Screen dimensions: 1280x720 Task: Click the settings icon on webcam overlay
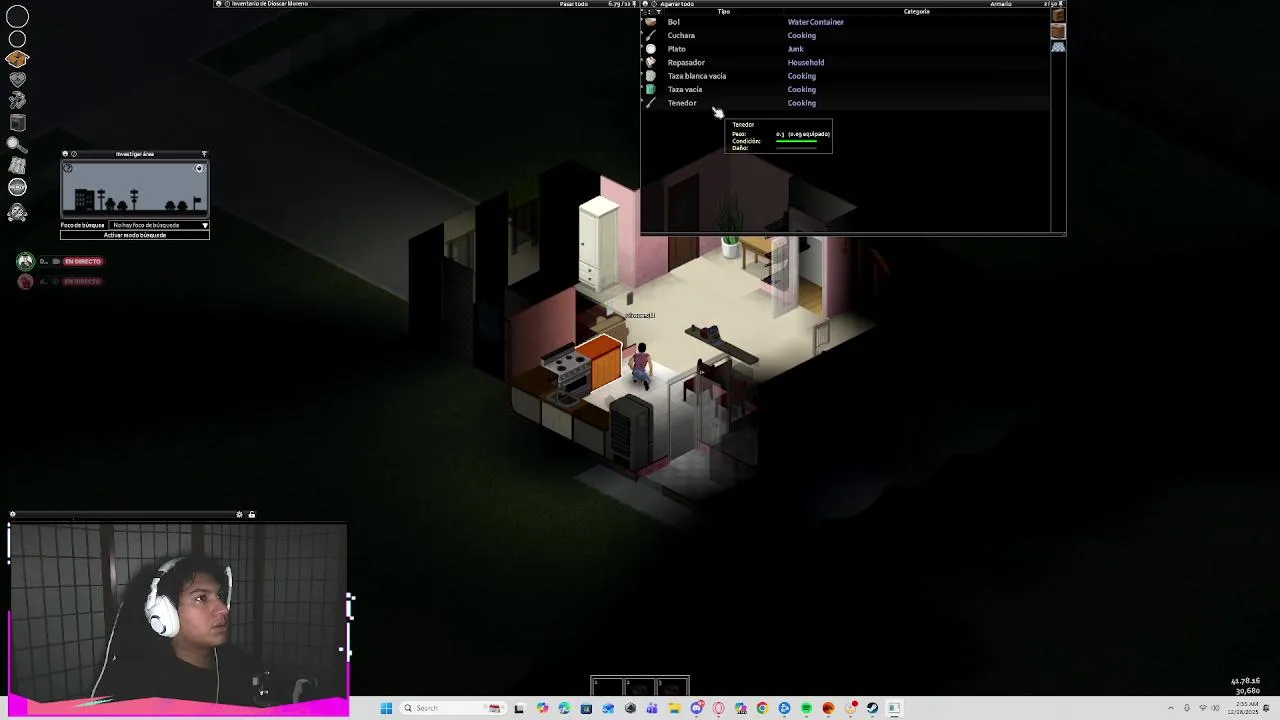239,515
